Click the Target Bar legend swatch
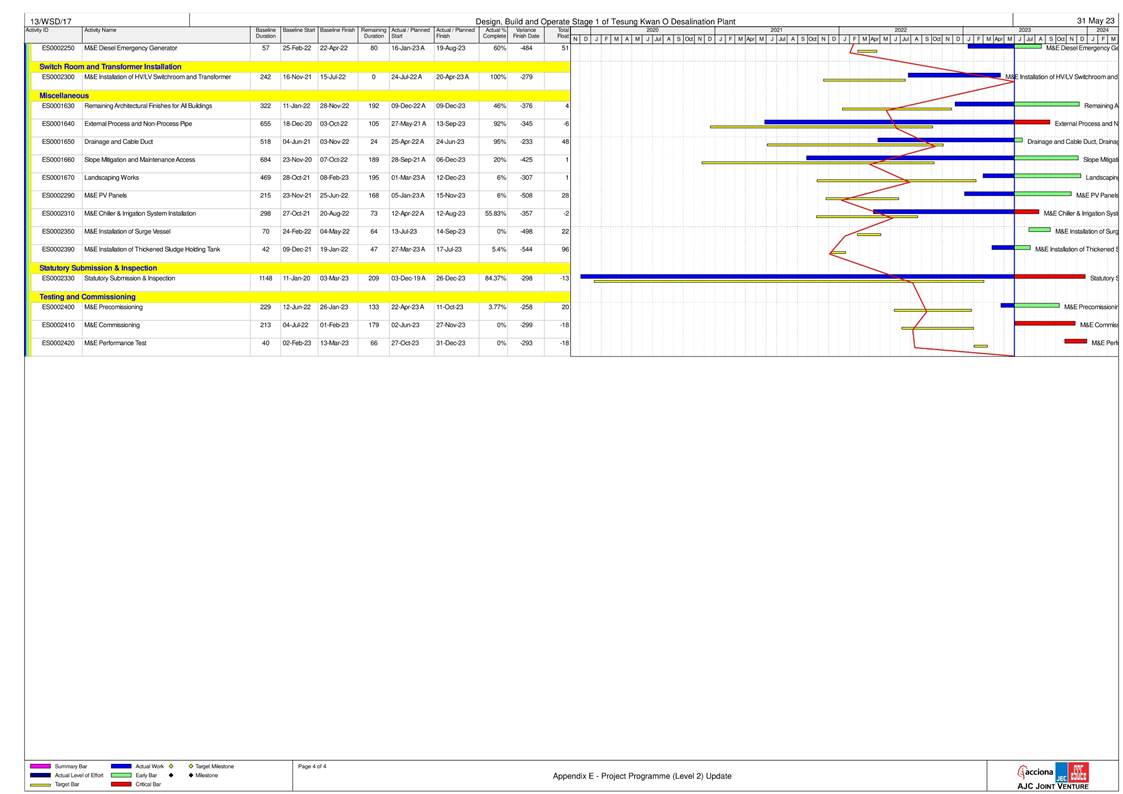 41,784
